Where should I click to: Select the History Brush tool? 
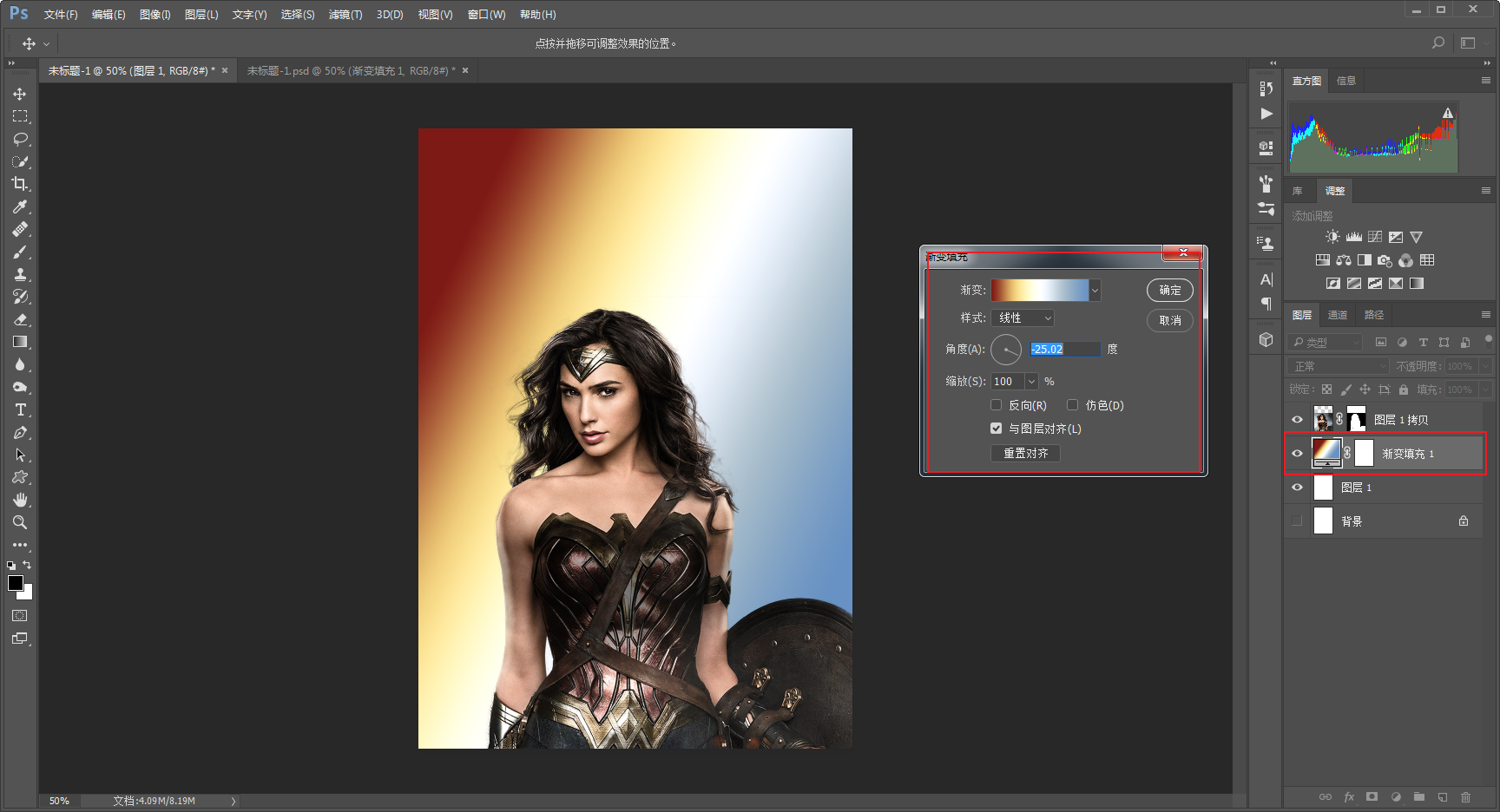tap(20, 297)
